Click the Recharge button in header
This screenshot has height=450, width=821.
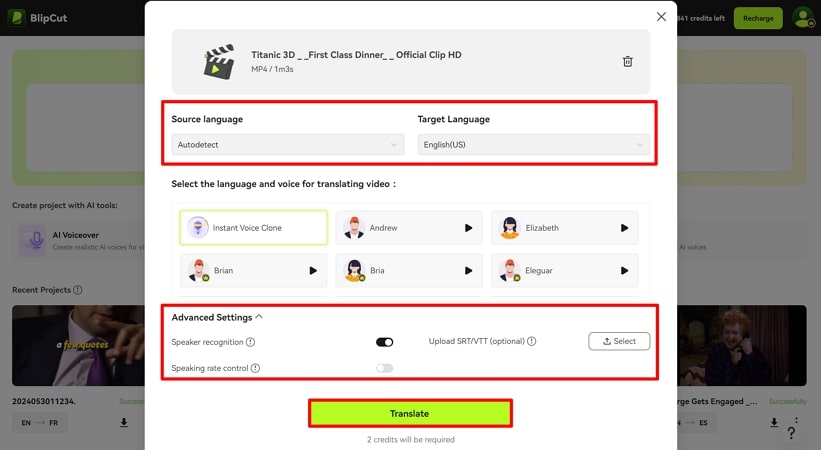click(758, 18)
